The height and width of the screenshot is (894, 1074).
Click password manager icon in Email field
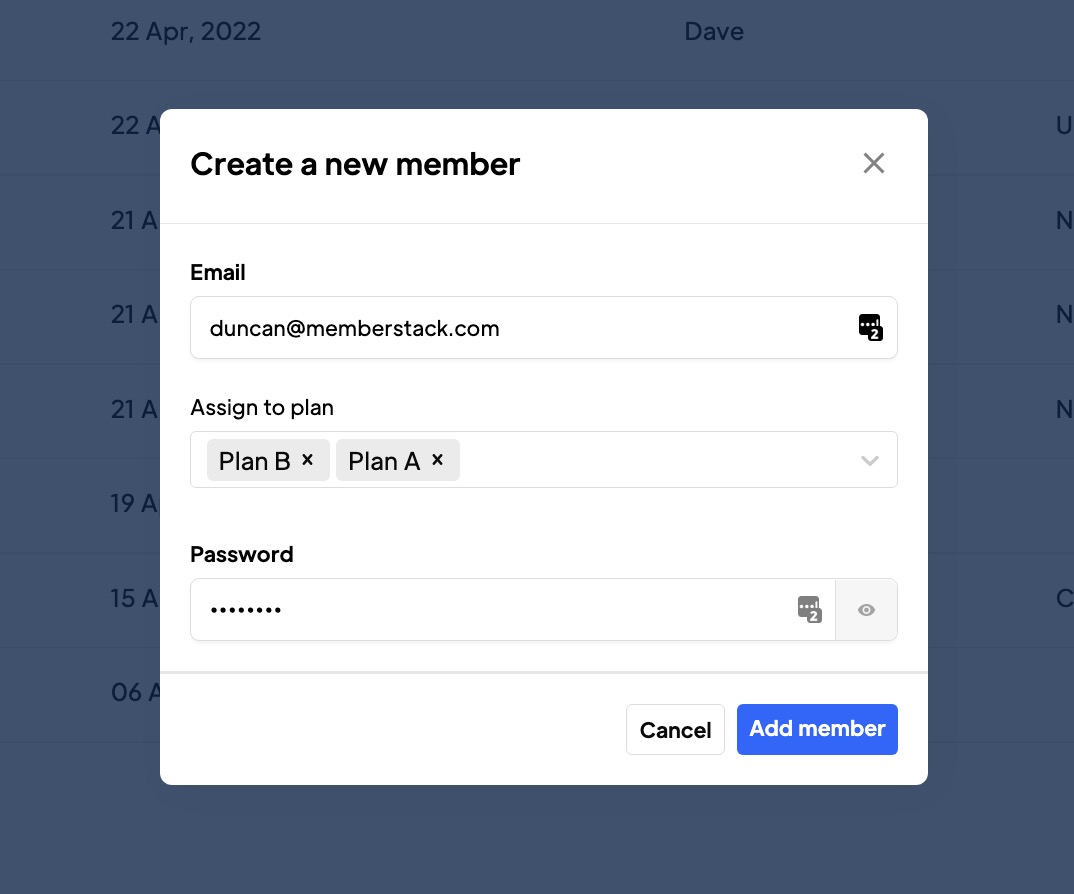tap(870, 327)
